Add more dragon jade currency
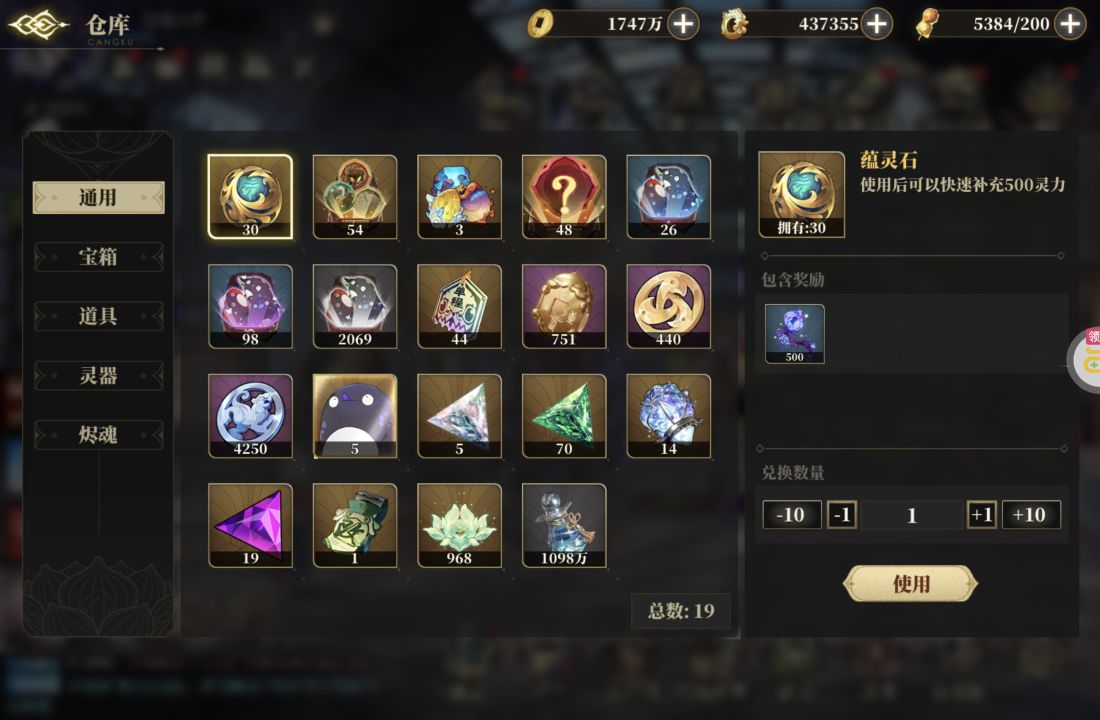Image resolution: width=1100 pixels, height=720 pixels. [x=876, y=24]
